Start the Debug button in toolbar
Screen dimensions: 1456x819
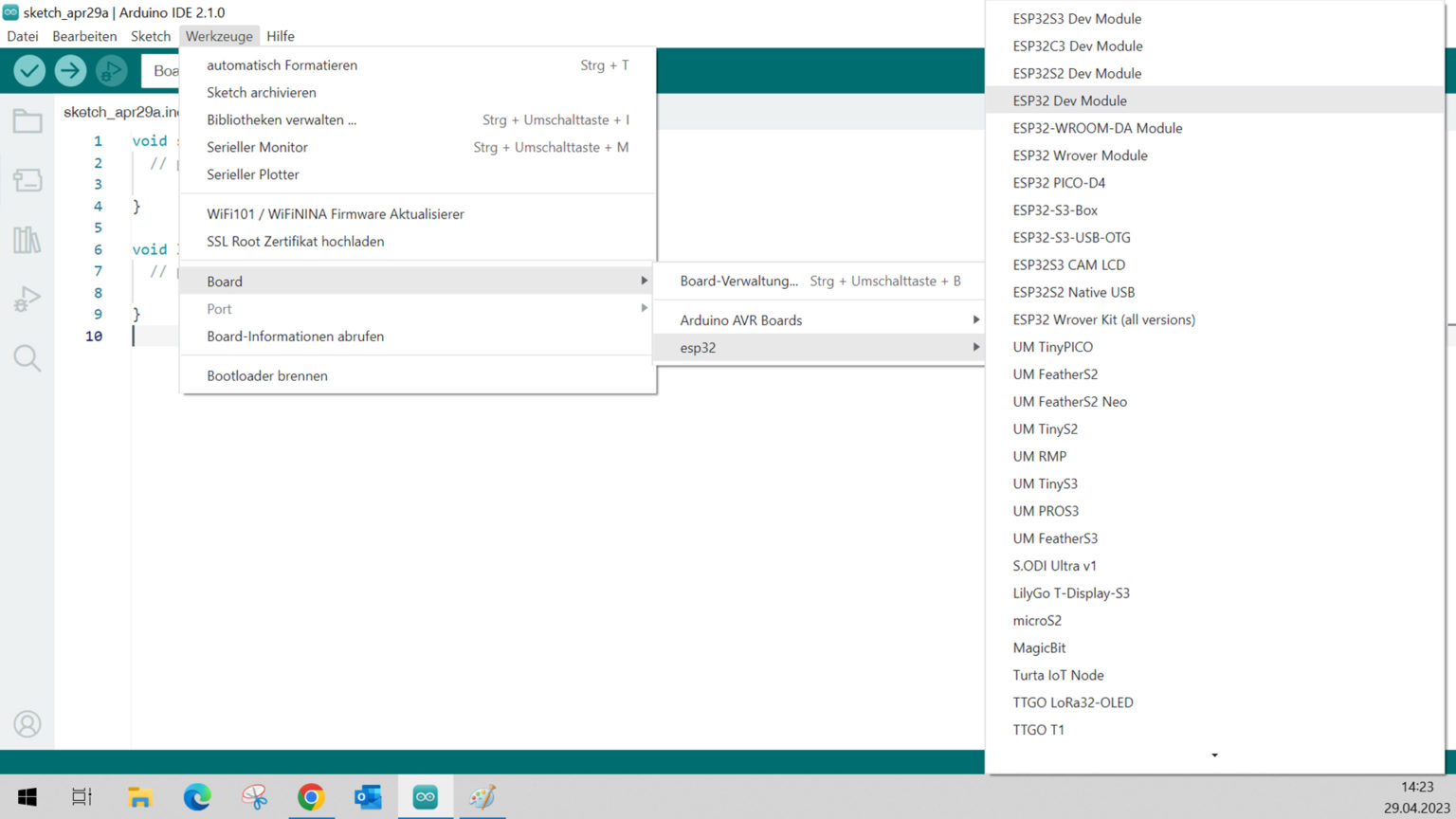[111, 71]
